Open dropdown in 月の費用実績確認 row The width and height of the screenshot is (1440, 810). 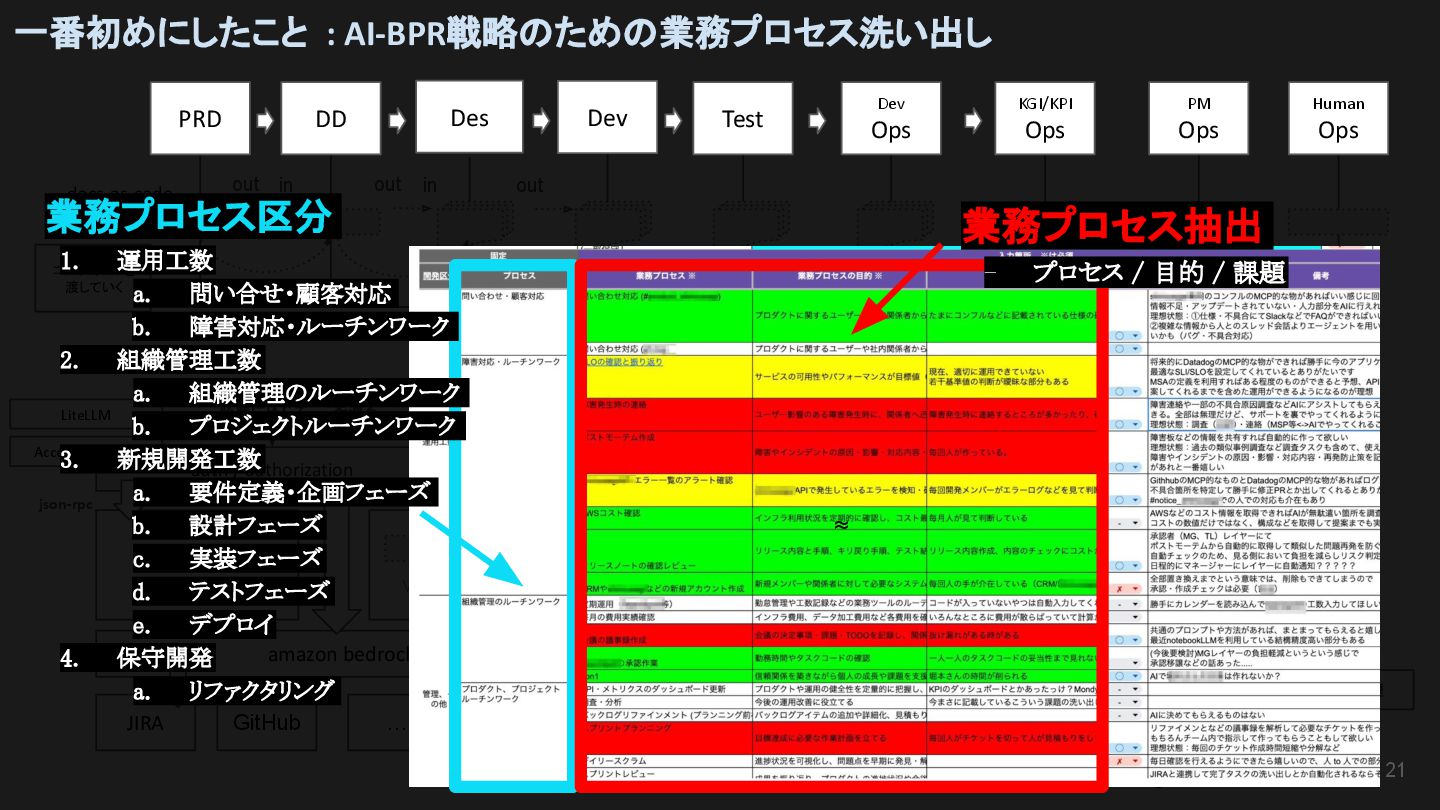[1127, 617]
